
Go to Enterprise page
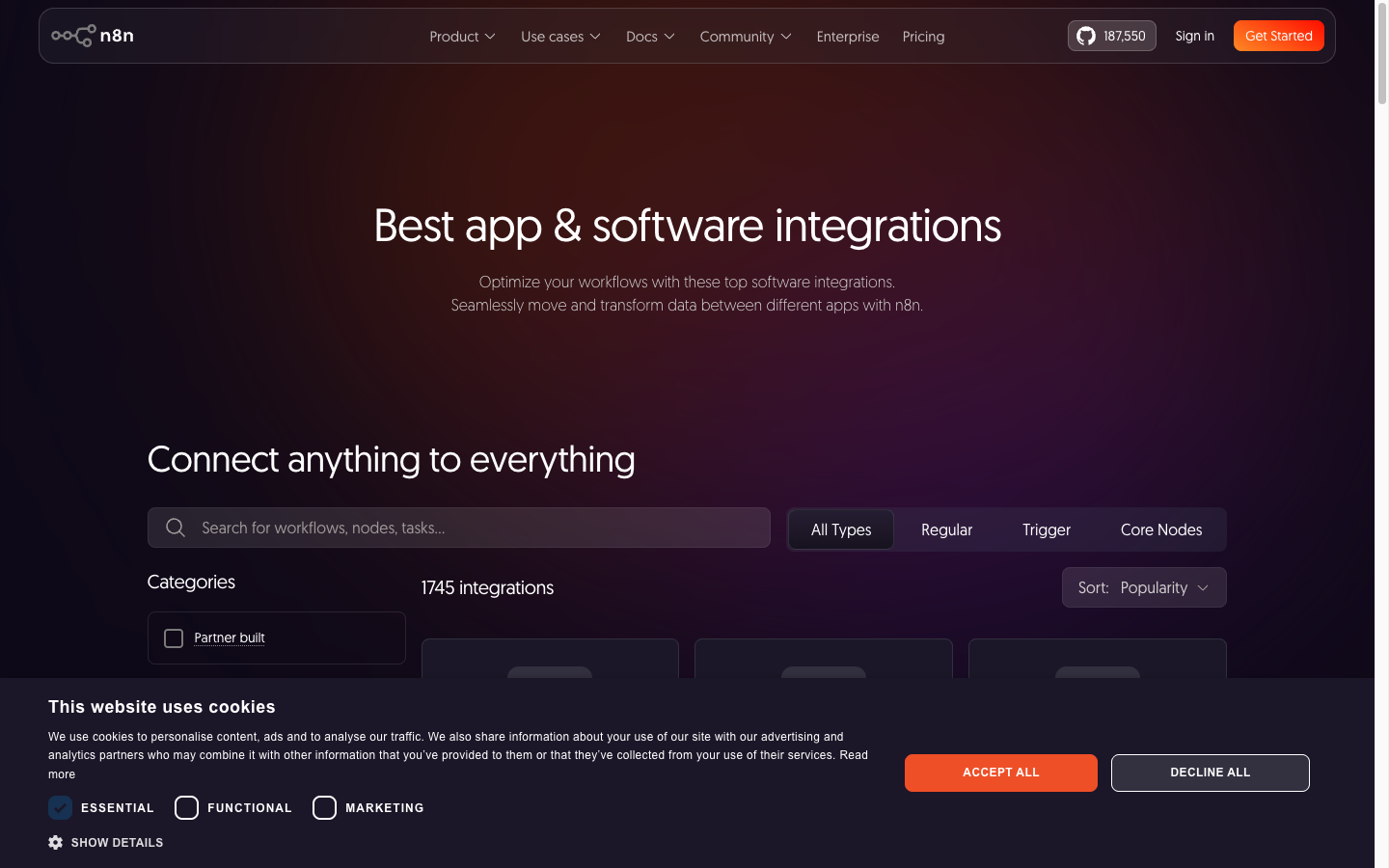848,37
